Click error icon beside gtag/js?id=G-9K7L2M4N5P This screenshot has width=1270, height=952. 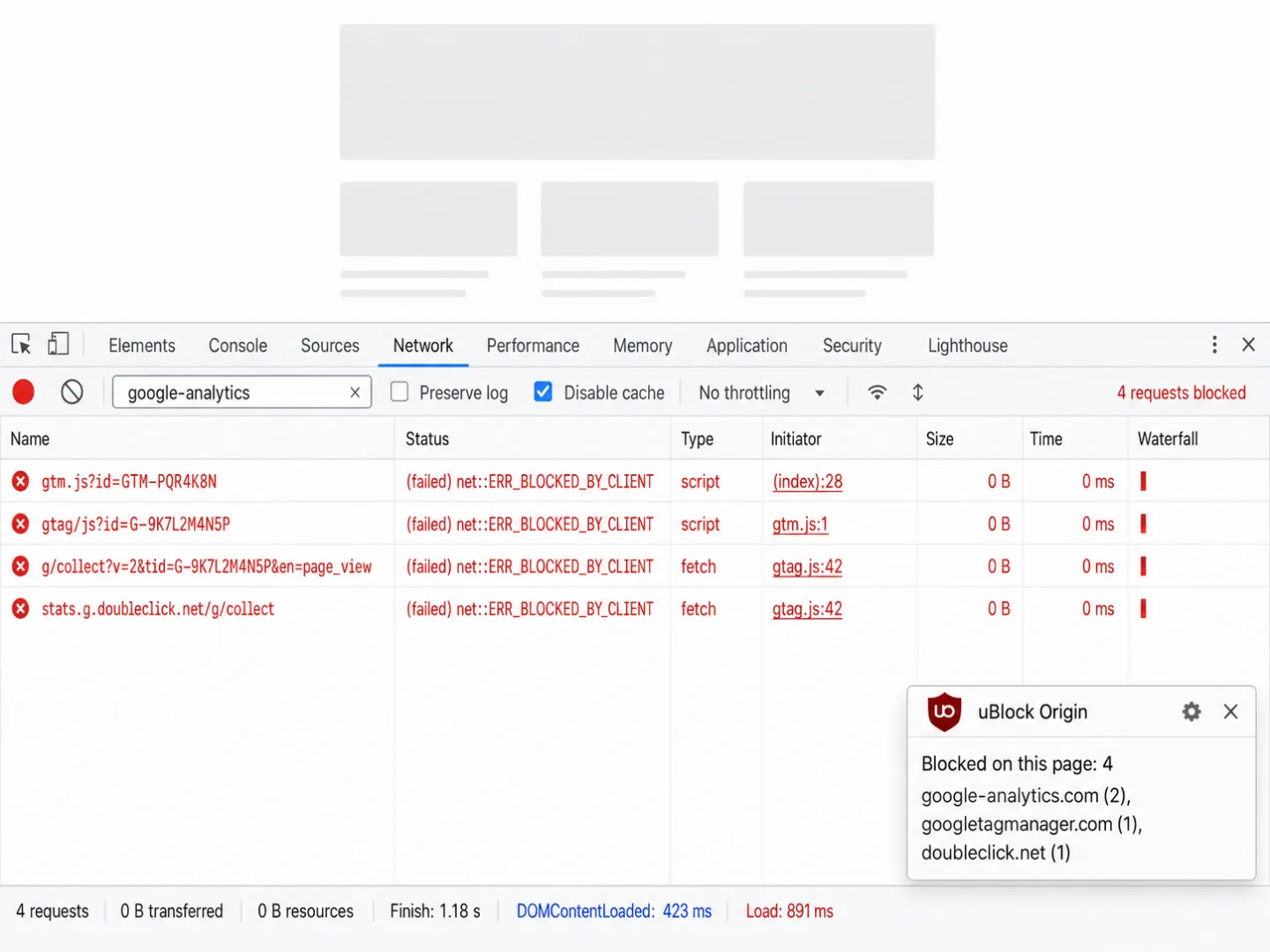(x=20, y=524)
